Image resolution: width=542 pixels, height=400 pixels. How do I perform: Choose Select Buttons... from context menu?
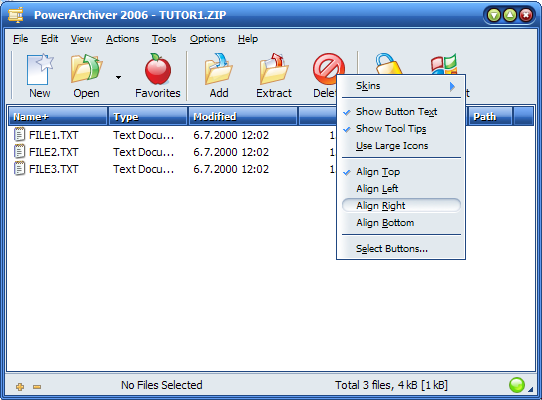click(x=401, y=249)
